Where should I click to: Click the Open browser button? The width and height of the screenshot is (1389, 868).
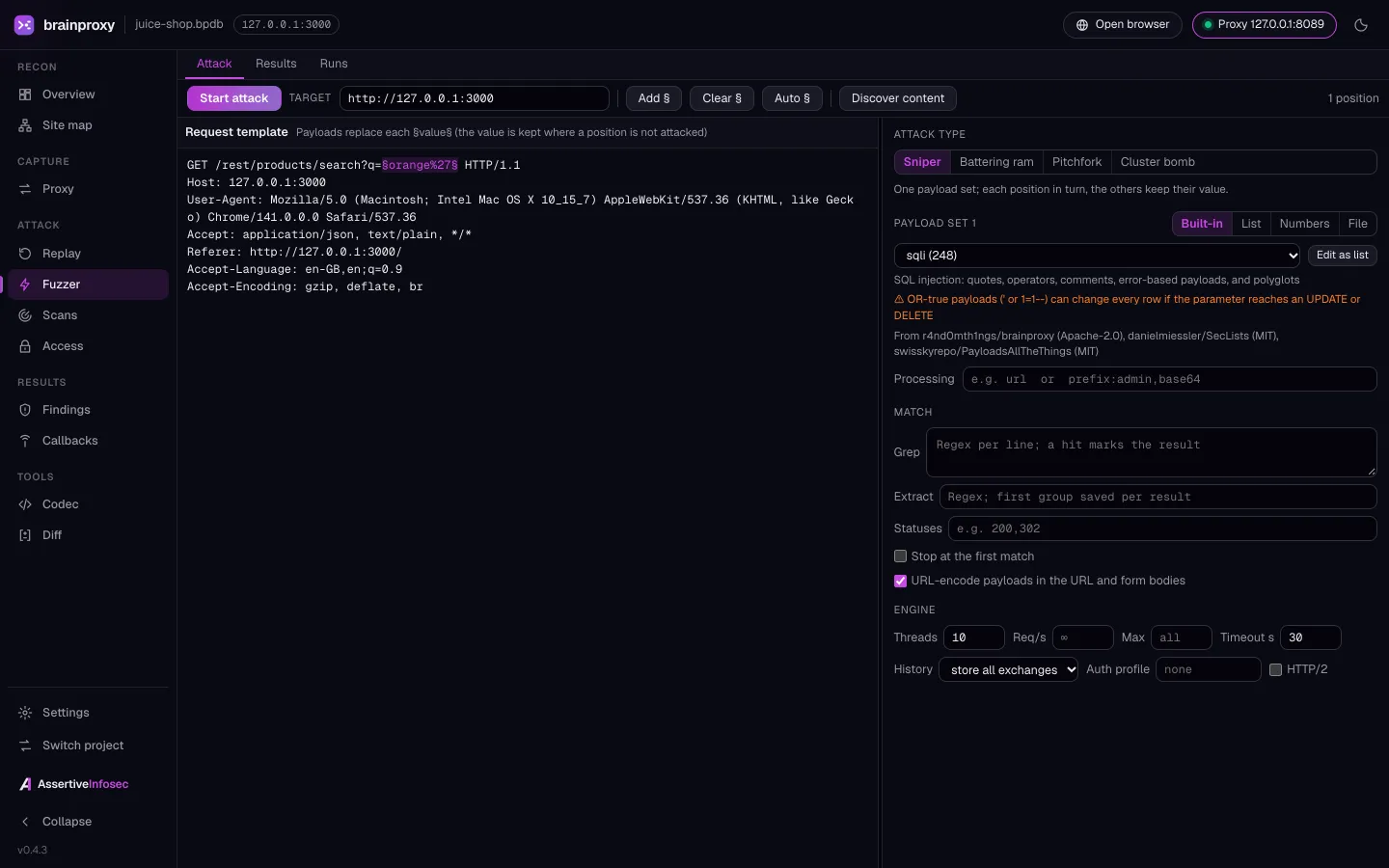pyautogui.click(x=1123, y=25)
